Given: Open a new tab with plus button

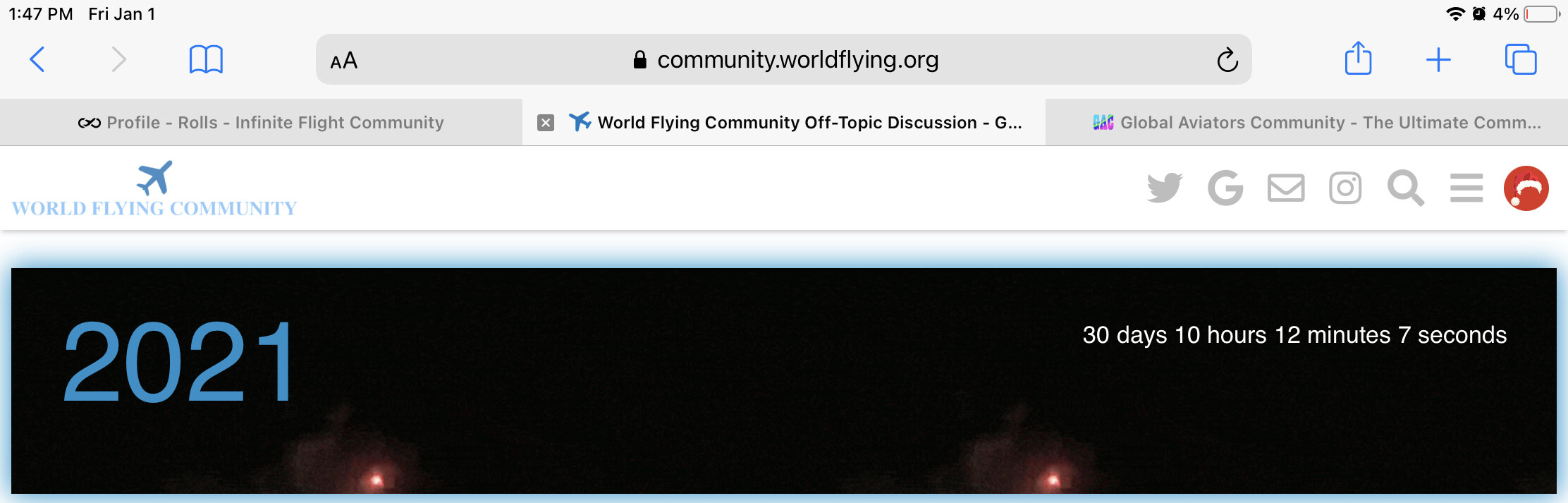Looking at the screenshot, I should point(1438,60).
